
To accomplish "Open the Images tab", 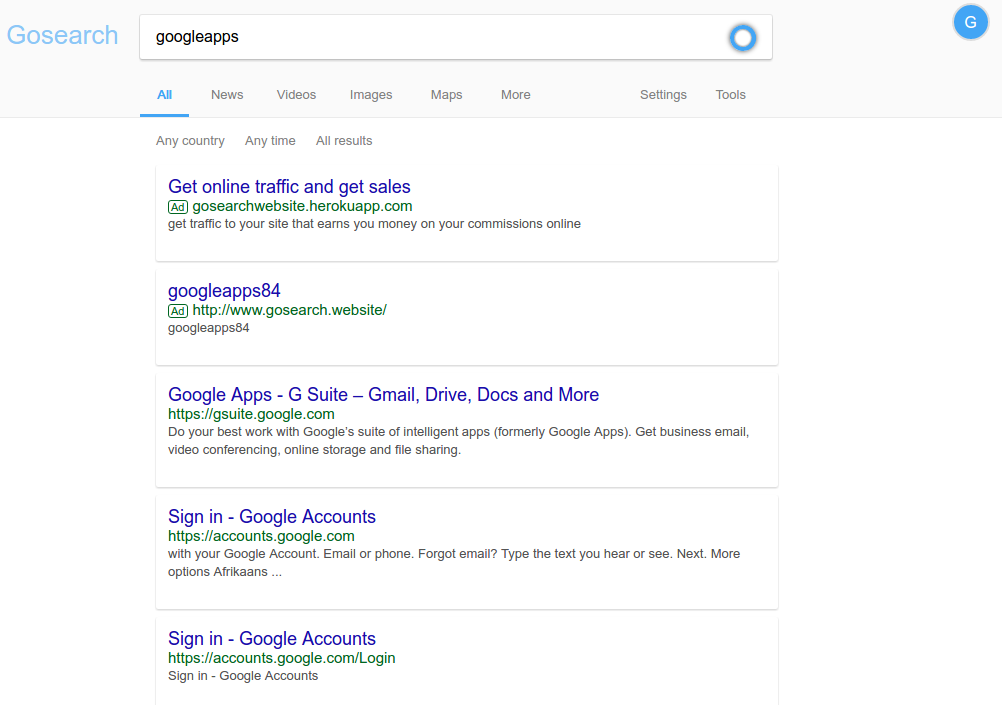I will pos(371,95).
